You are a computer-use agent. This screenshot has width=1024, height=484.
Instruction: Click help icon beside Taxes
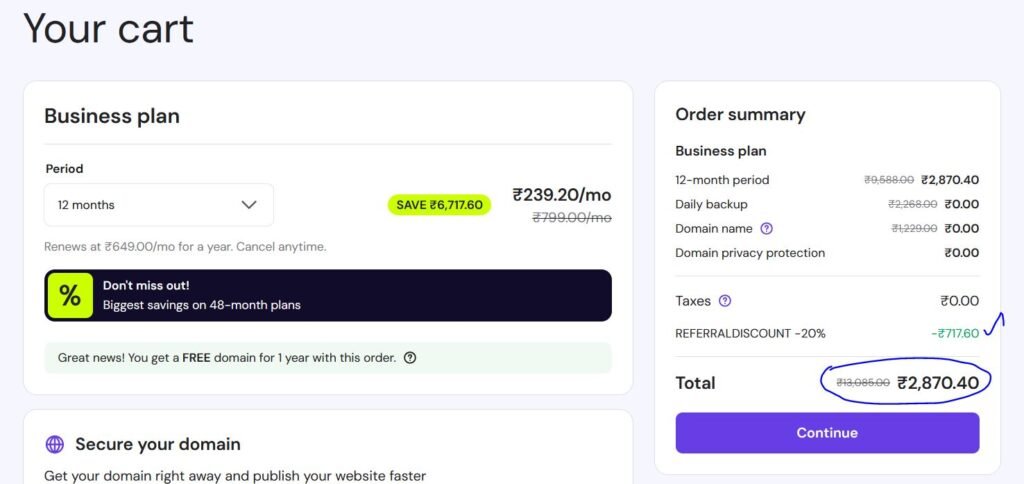click(725, 301)
